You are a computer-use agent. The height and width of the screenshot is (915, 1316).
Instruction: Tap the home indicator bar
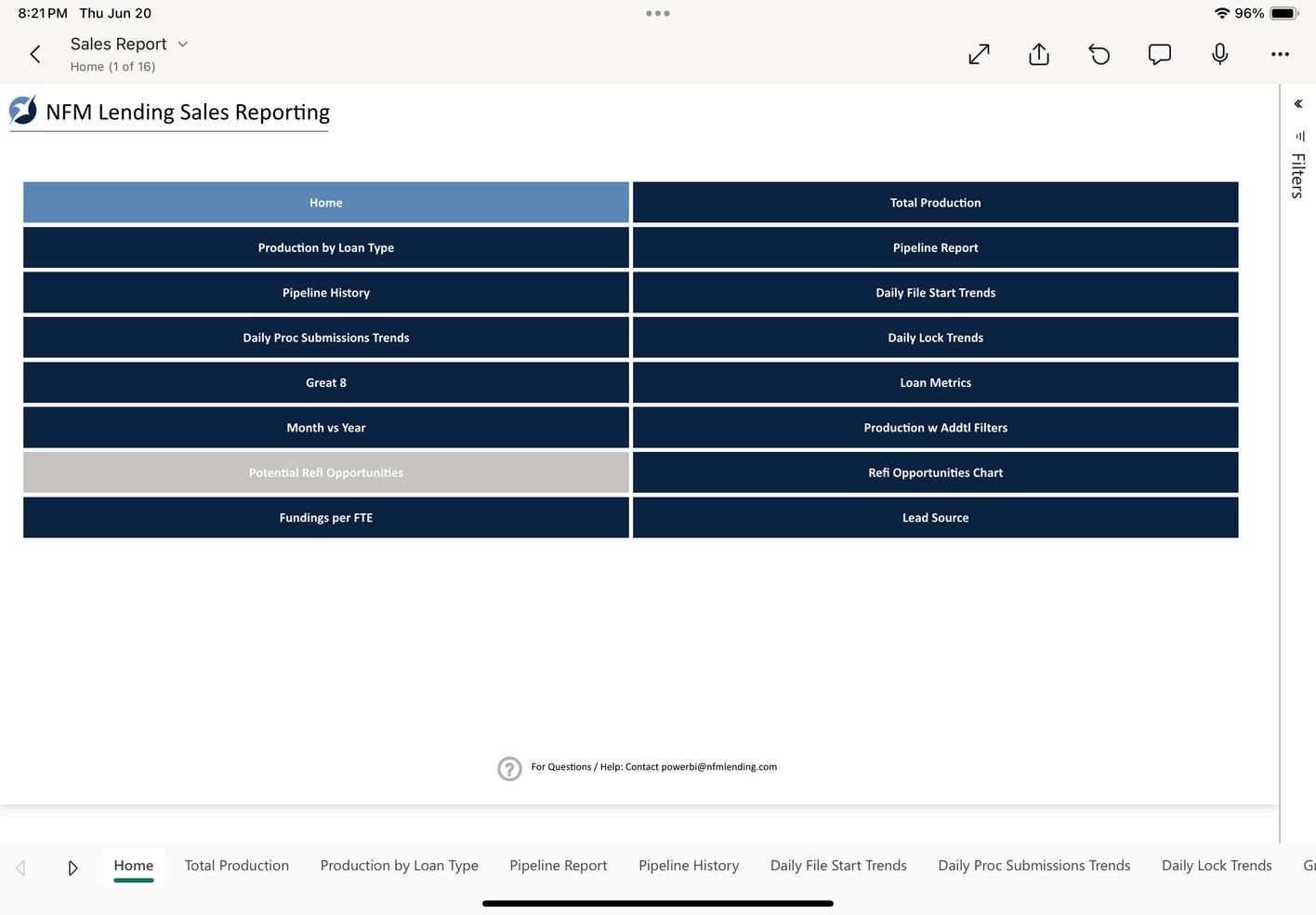658,903
